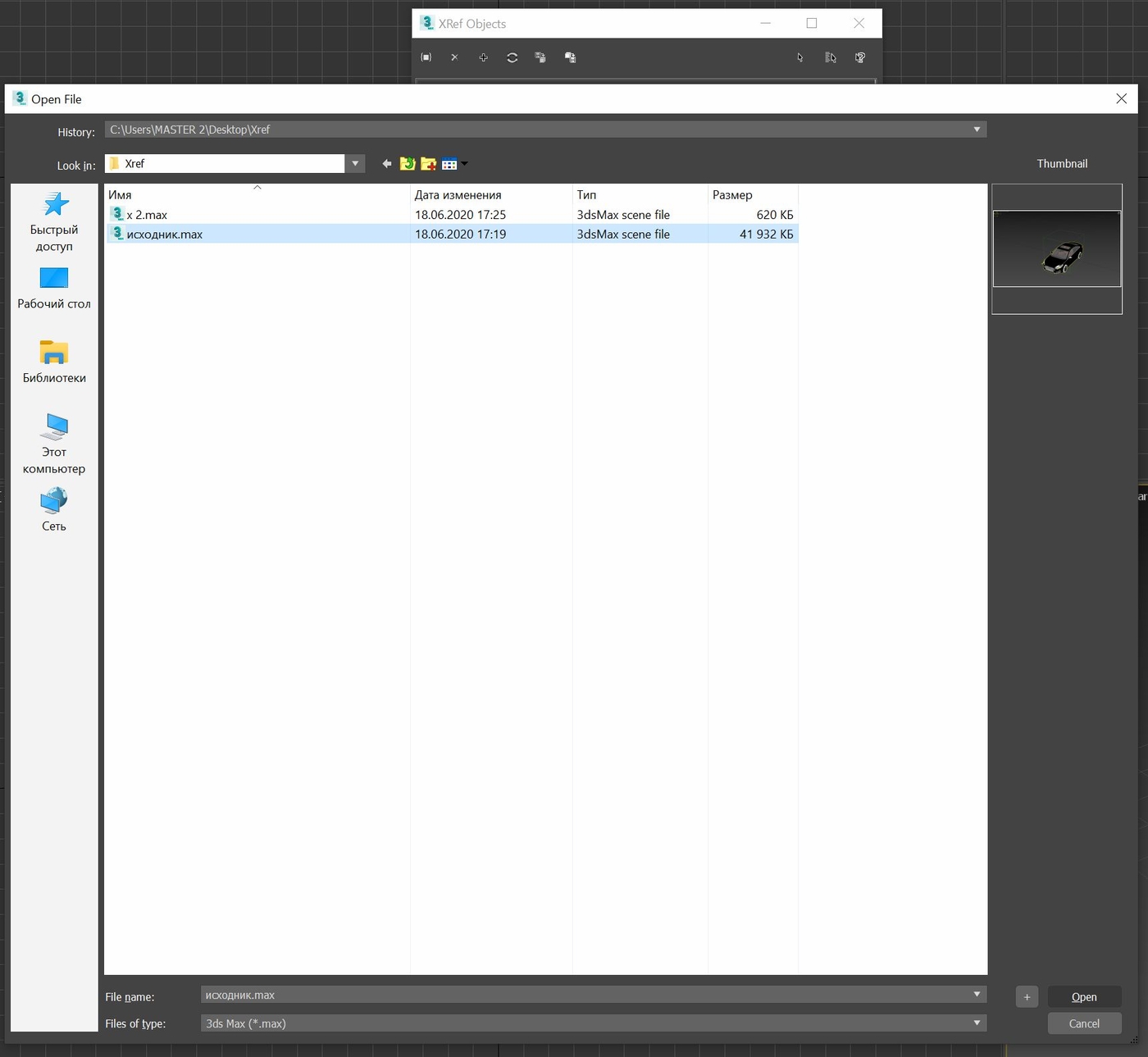Go up one folder level
This screenshot has width=1148, height=1057.
408,164
